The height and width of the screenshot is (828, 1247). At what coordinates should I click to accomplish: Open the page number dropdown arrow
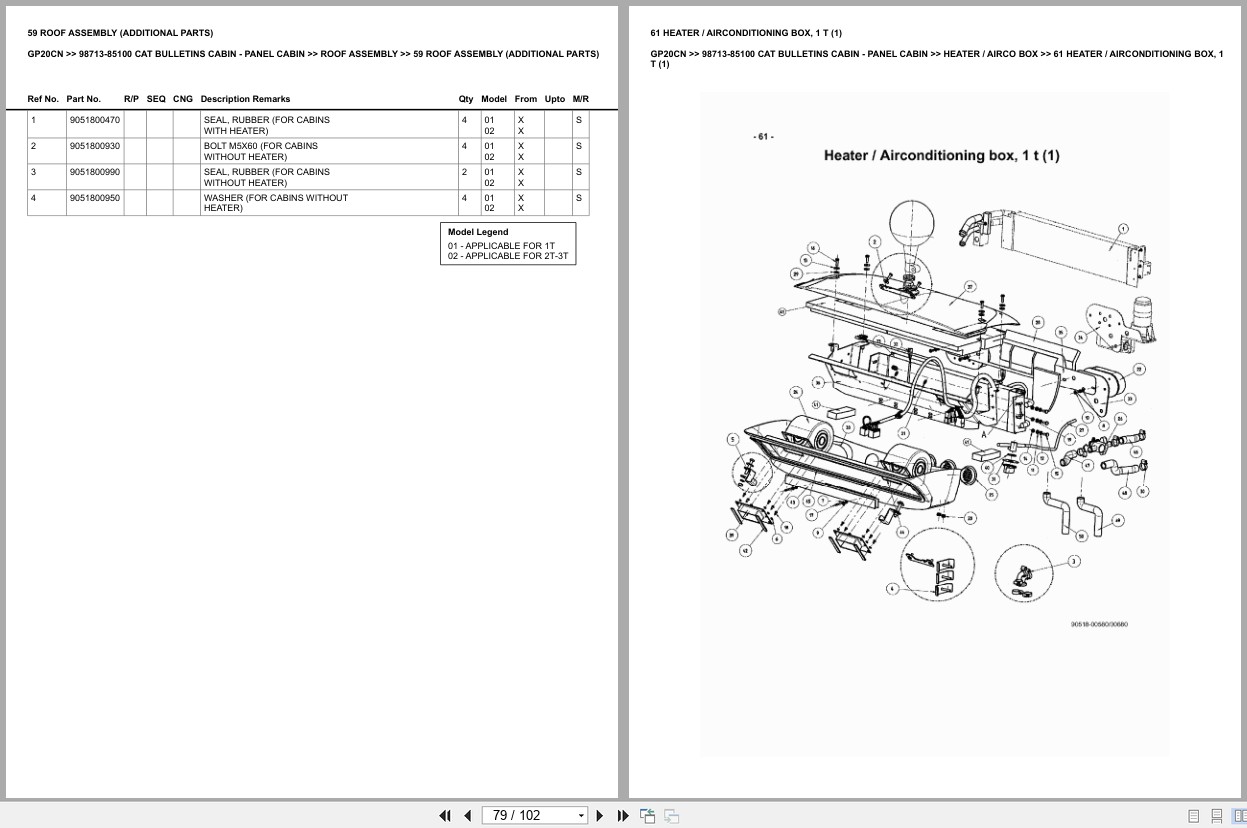point(581,816)
